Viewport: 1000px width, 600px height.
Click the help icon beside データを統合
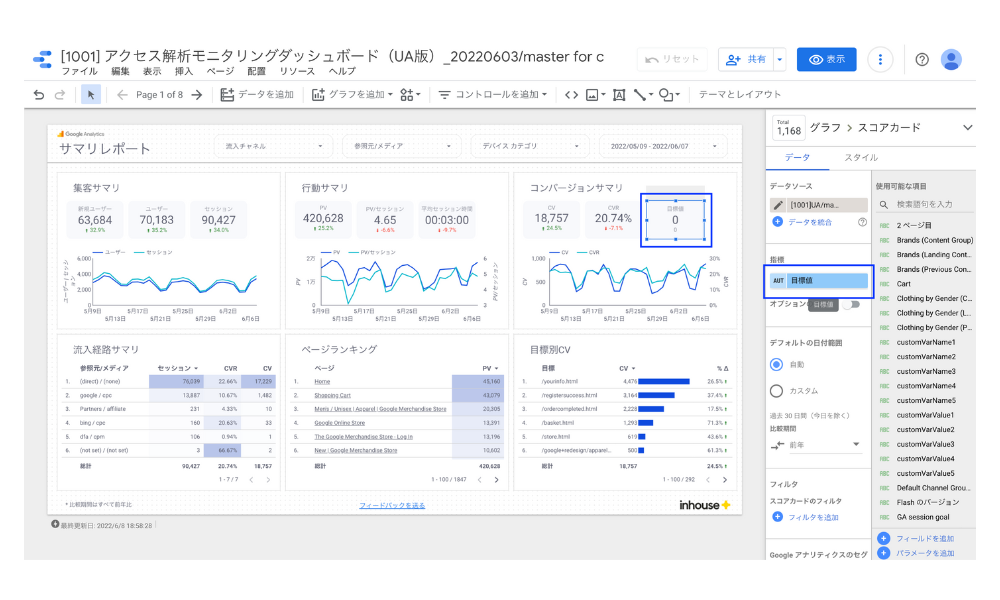click(x=862, y=222)
